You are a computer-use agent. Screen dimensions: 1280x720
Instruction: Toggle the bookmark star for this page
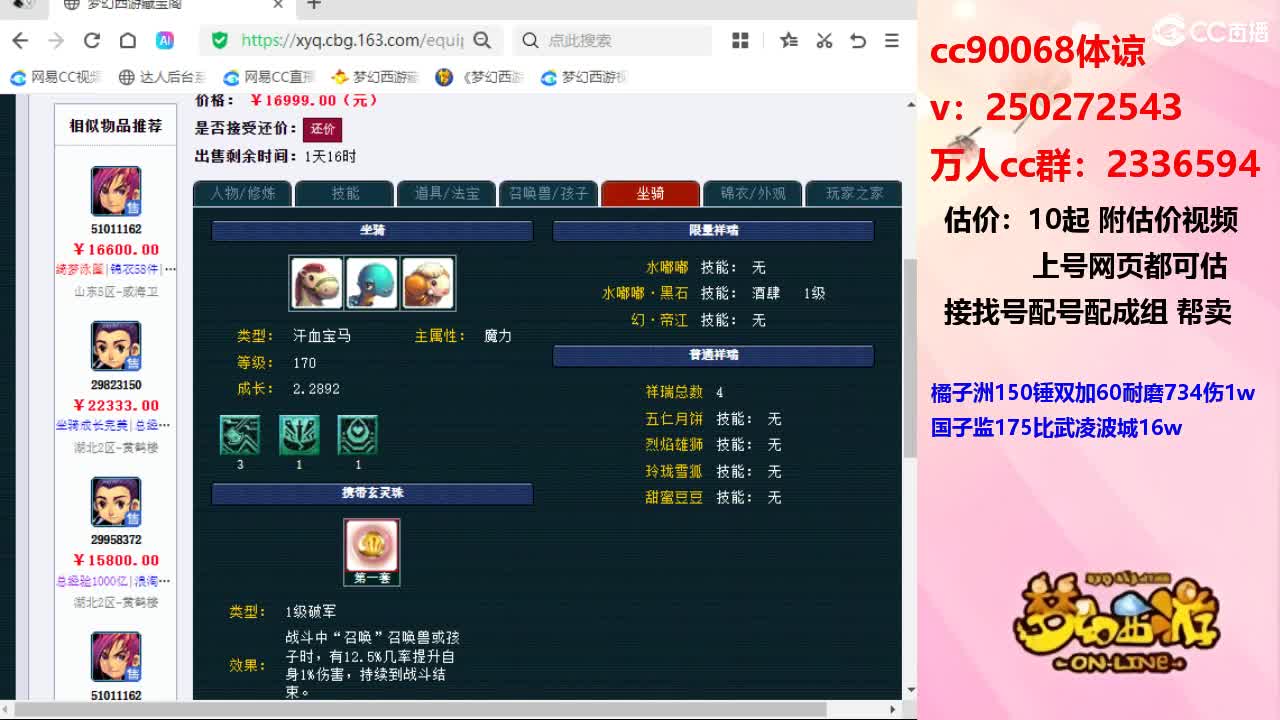tap(788, 41)
